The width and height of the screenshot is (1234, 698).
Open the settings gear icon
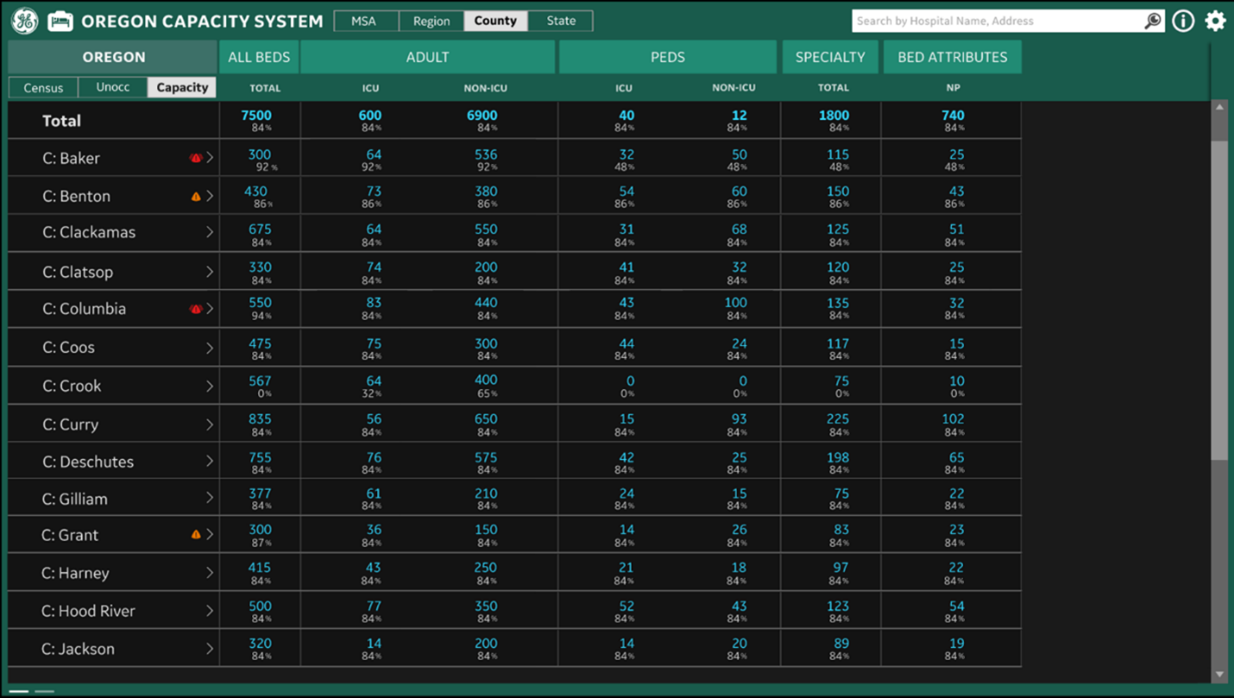[x=1215, y=20]
